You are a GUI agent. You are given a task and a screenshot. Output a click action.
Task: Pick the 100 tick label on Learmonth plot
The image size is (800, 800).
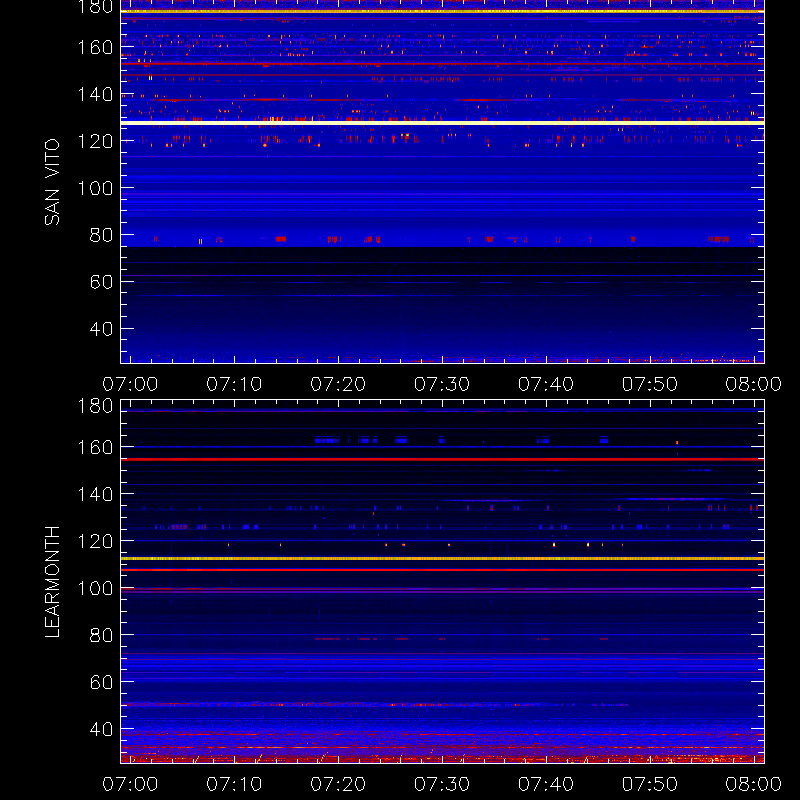coord(95,588)
